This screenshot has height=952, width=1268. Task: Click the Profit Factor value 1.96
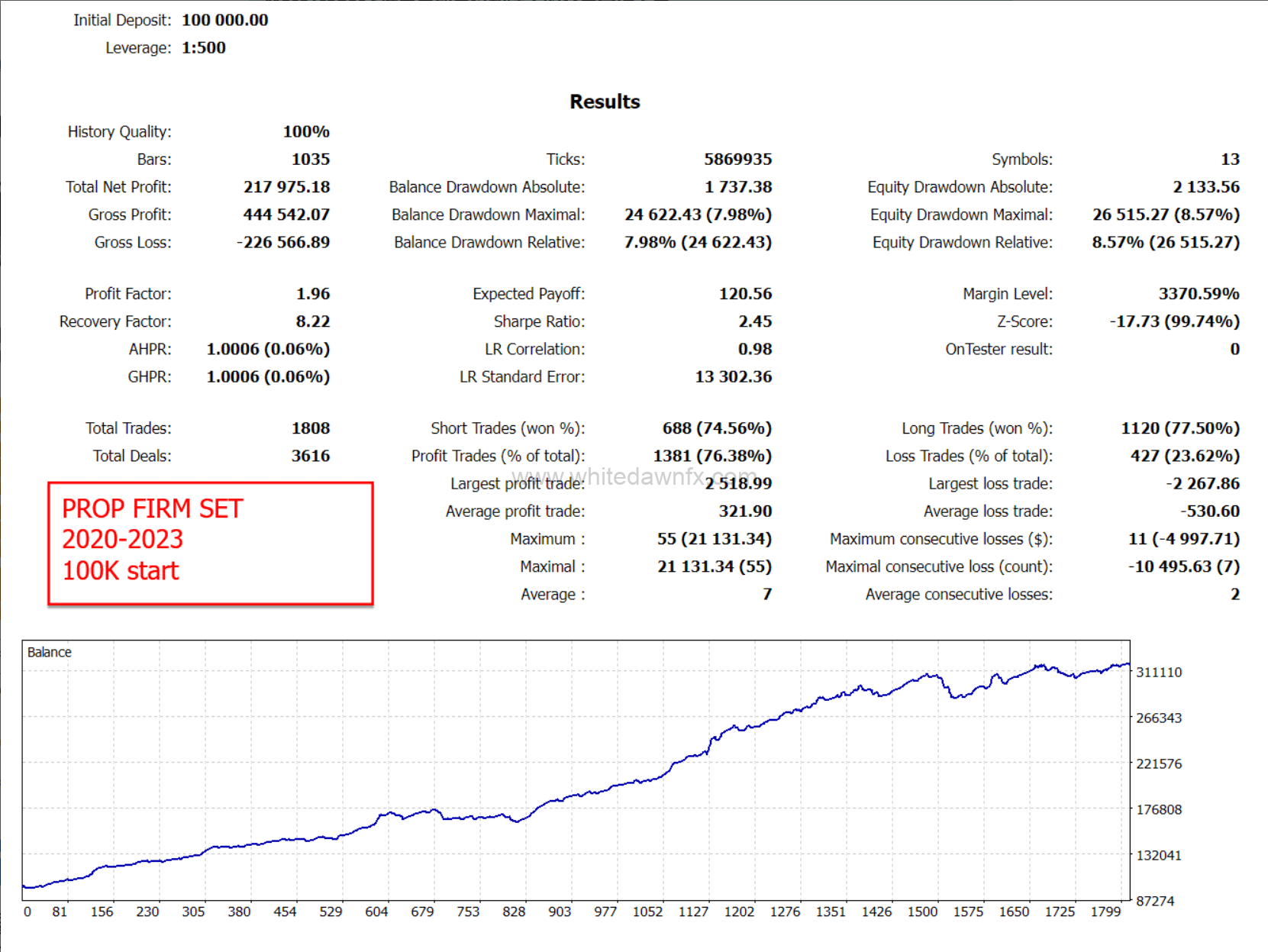pos(312,294)
